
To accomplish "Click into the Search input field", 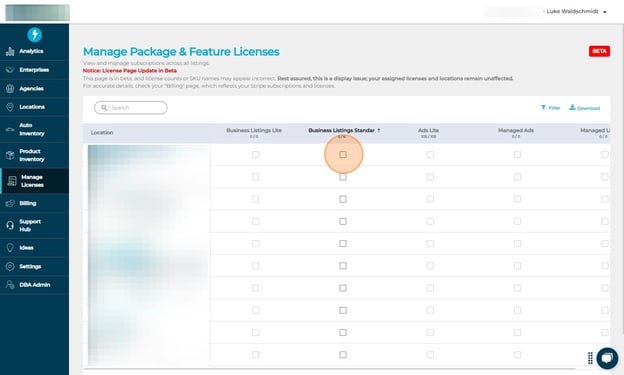I will pos(131,107).
